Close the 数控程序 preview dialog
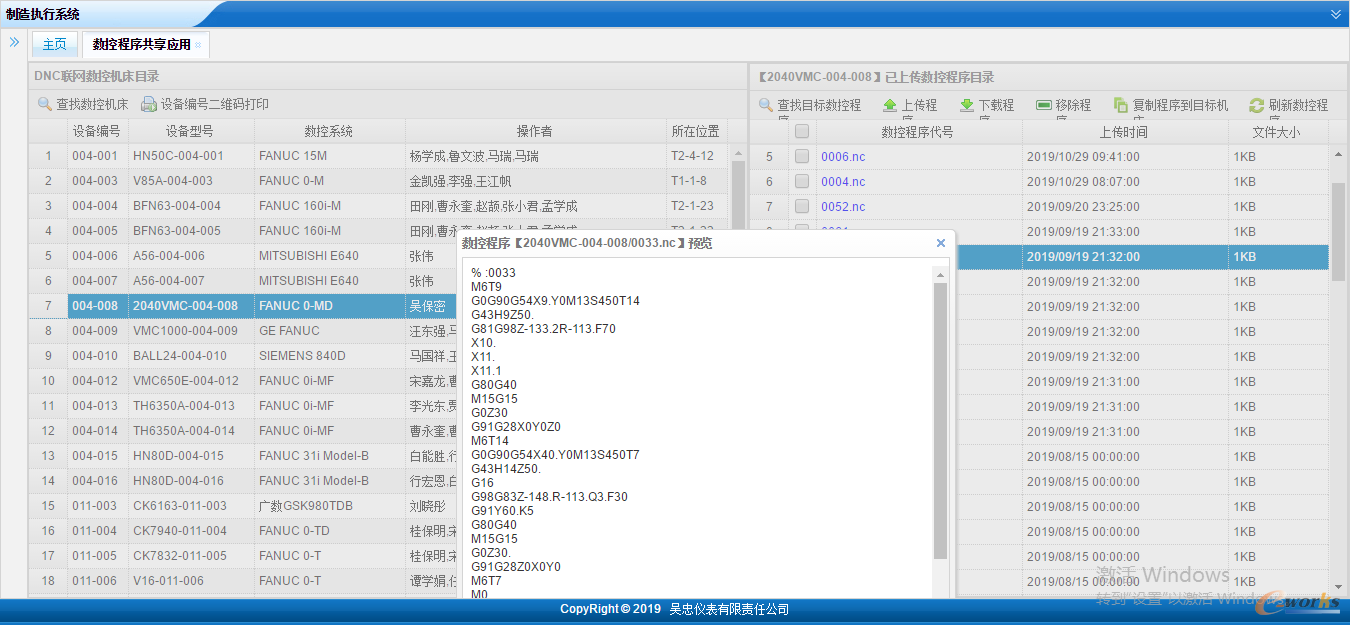 tap(940, 243)
